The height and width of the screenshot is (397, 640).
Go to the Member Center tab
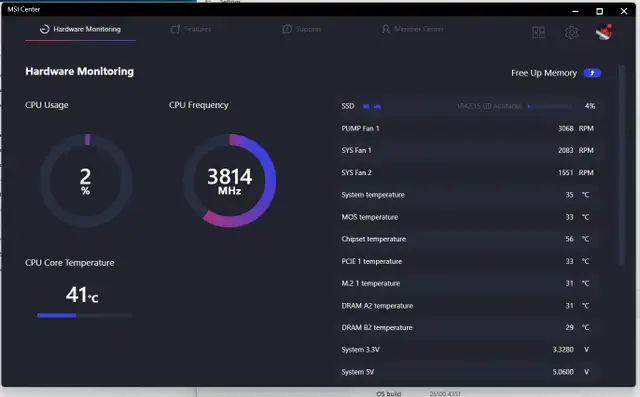click(413, 29)
